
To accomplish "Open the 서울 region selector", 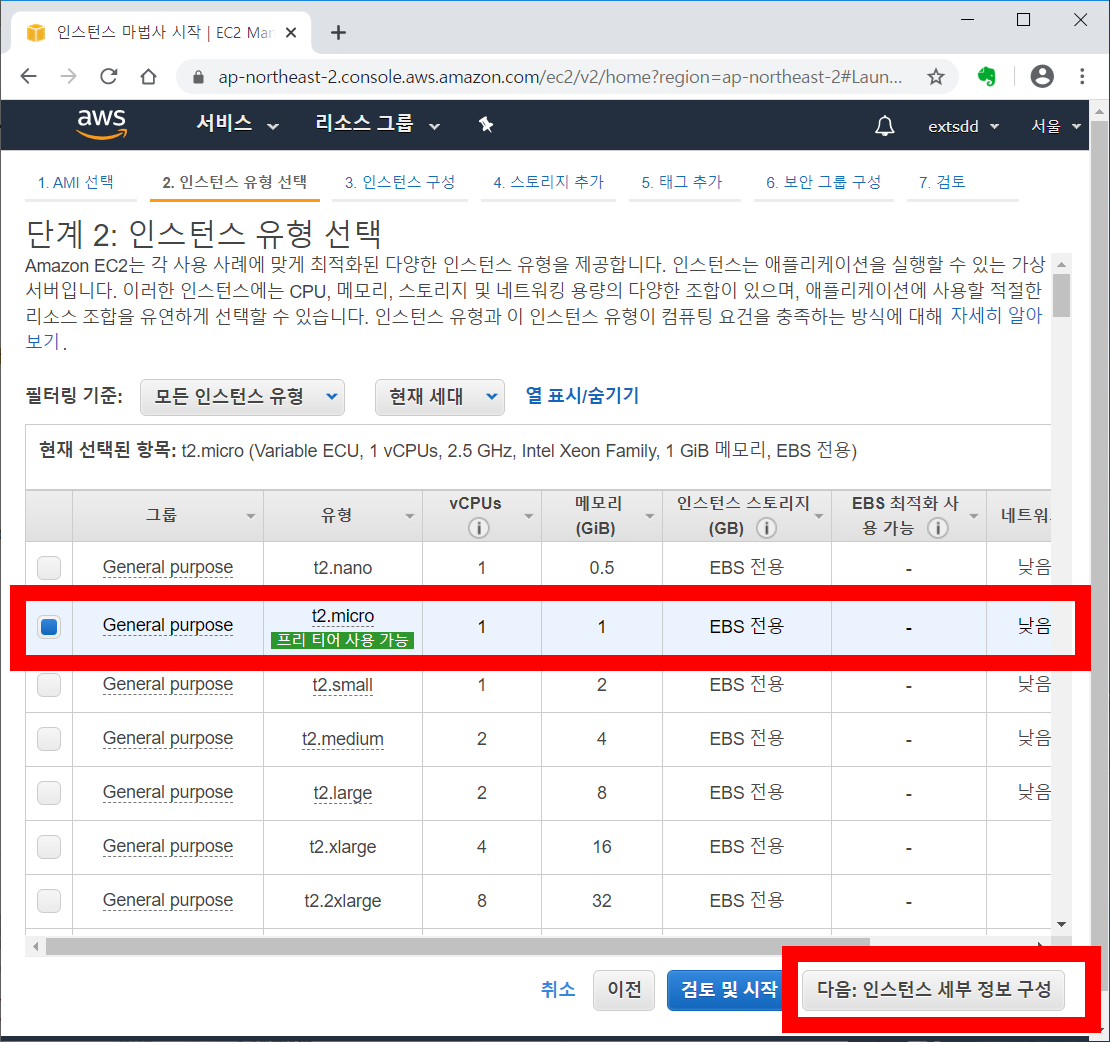I will [1055, 127].
